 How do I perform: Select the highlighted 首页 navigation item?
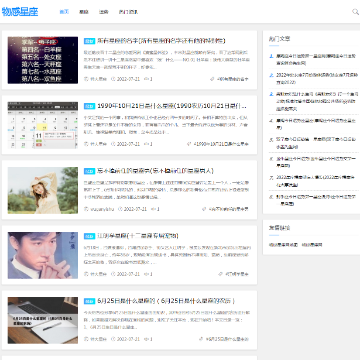pyautogui.click(x=64, y=12)
